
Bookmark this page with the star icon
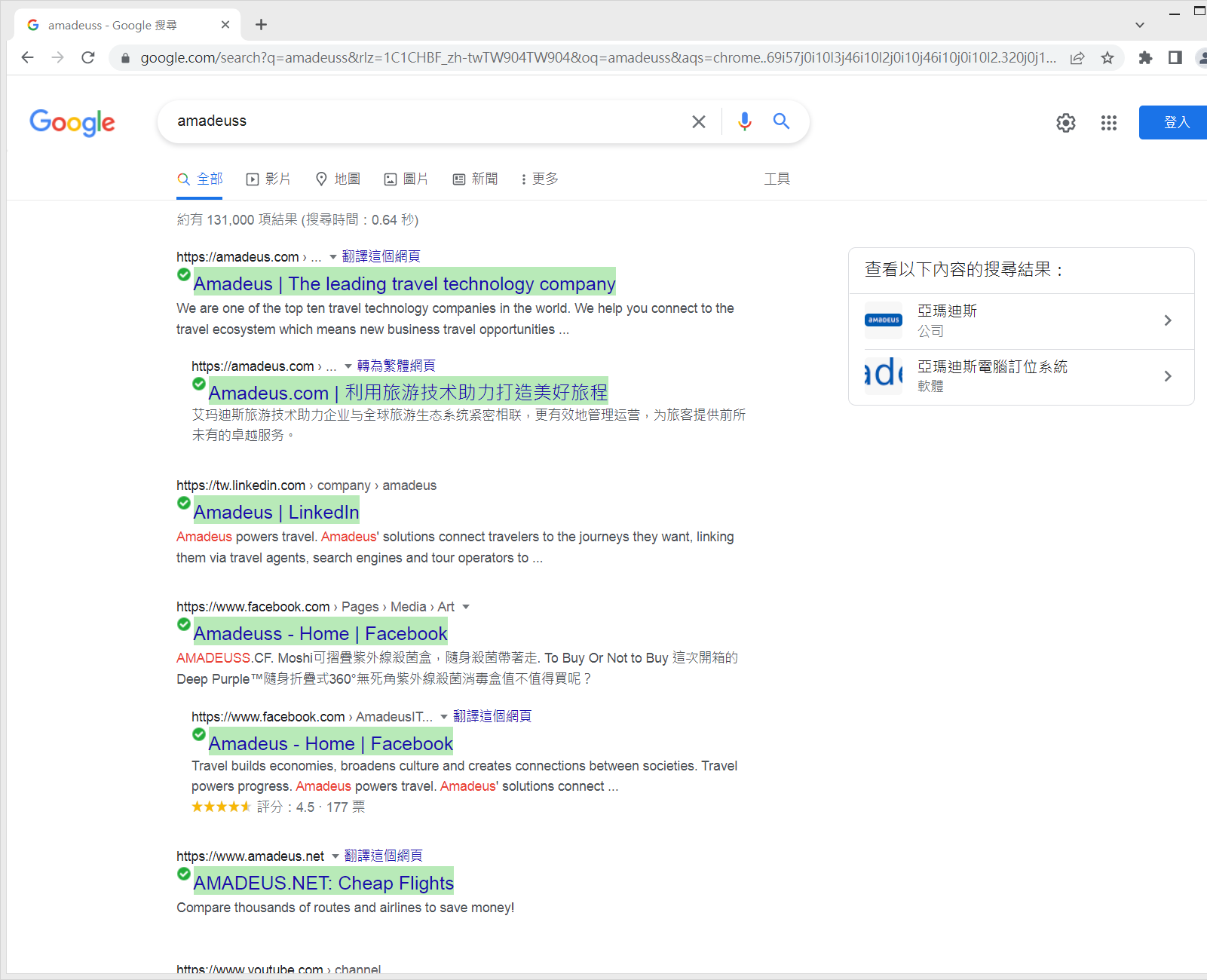point(1107,58)
